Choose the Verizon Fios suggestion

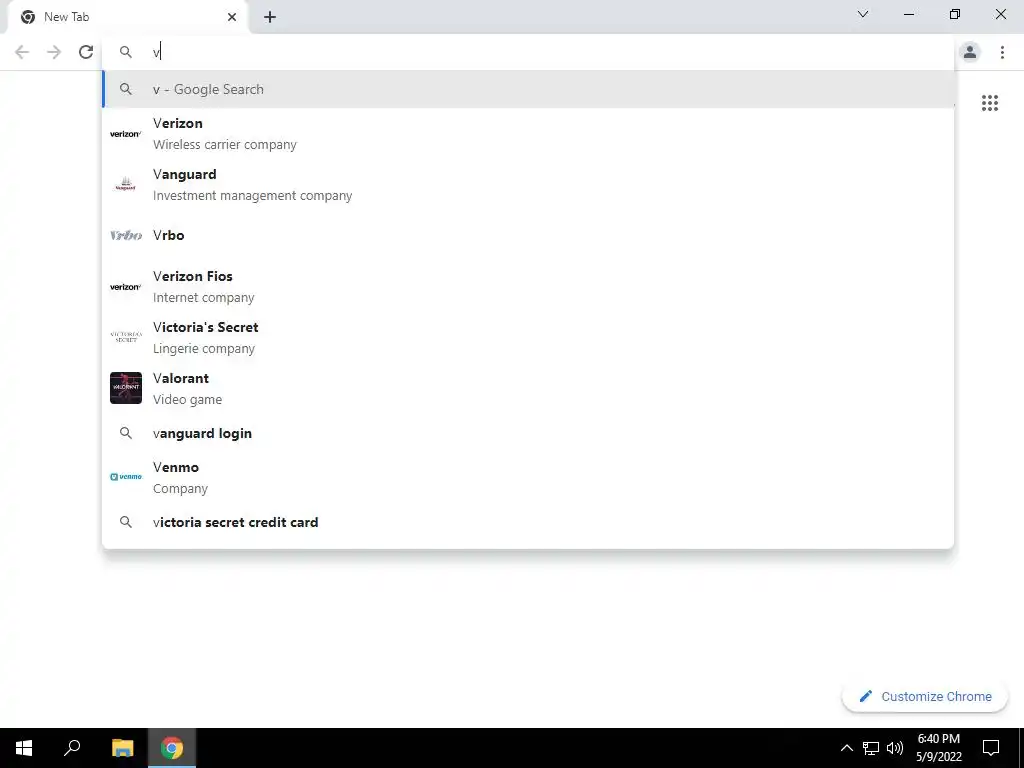click(x=528, y=287)
